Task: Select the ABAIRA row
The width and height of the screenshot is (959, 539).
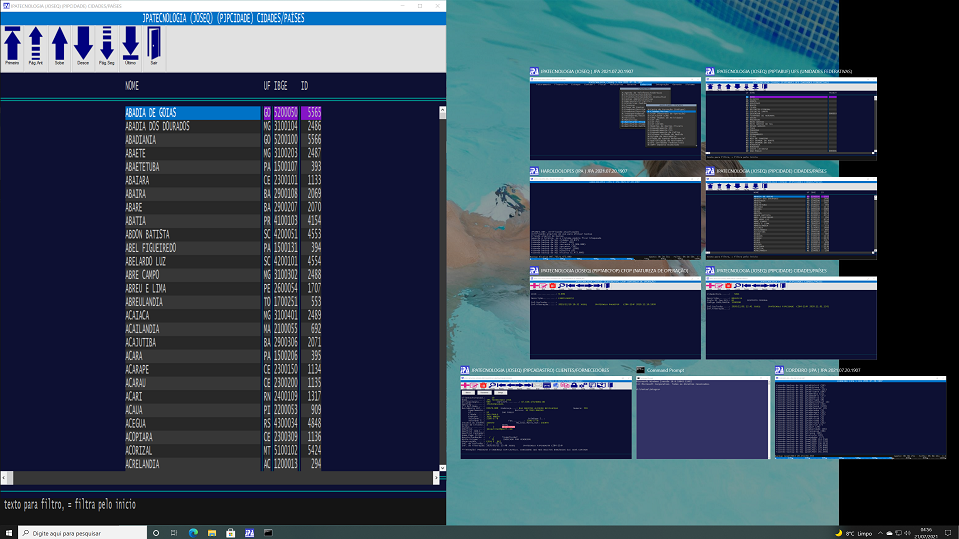Action: tap(223, 193)
